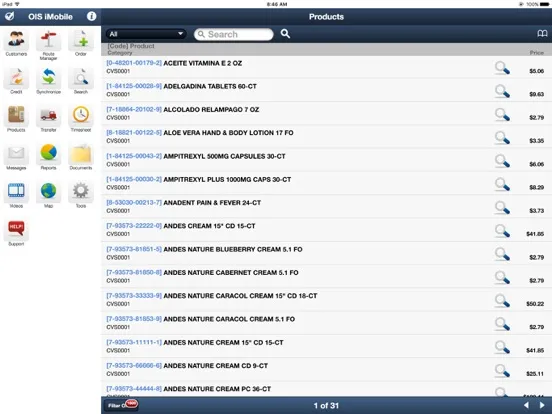View details for ALOE VERA HAND & BODY LOTION

point(502,138)
